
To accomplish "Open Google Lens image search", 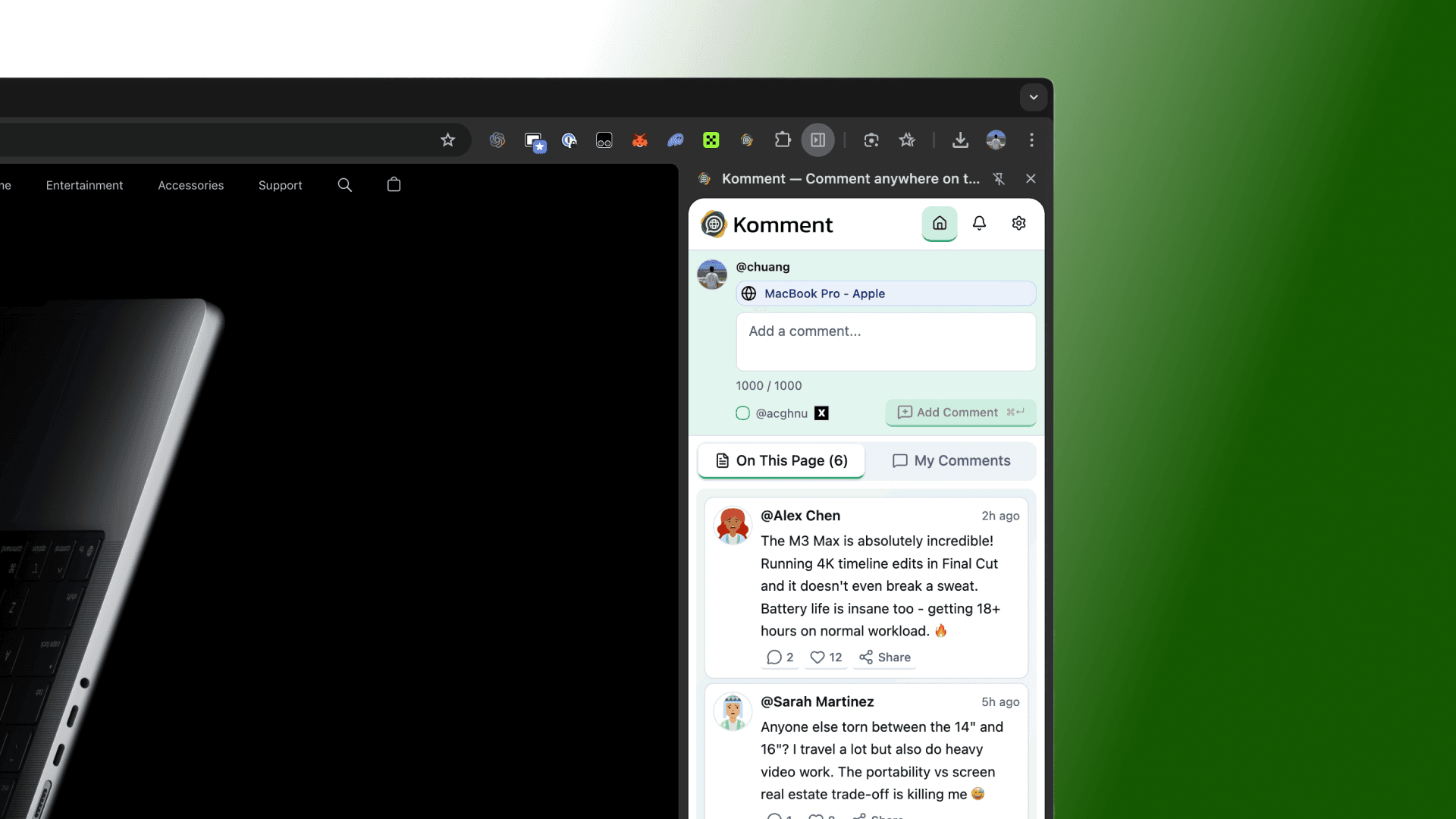I will click(x=871, y=140).
